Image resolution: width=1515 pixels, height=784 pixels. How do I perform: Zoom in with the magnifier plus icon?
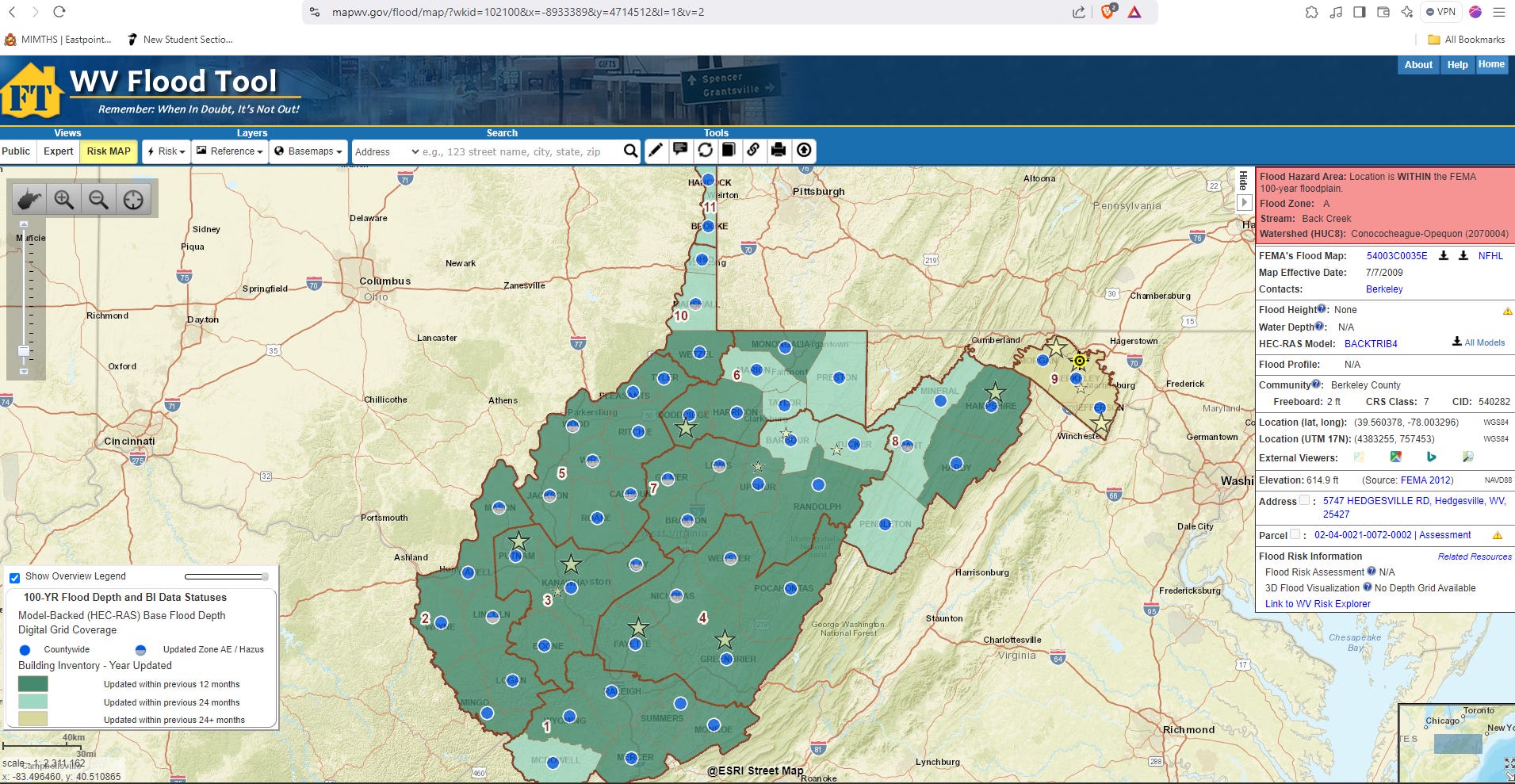(x=63, y=199)
